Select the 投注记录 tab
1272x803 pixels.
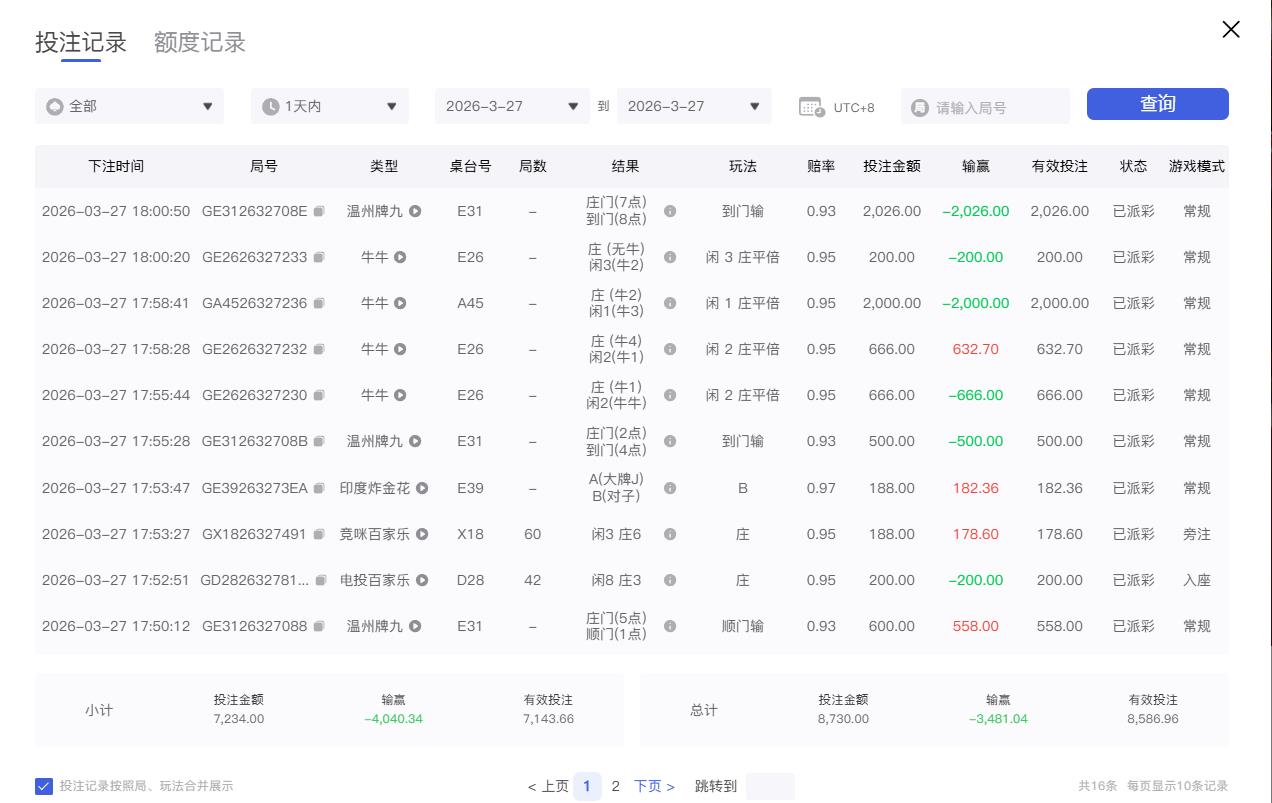(x=81, y=43)
